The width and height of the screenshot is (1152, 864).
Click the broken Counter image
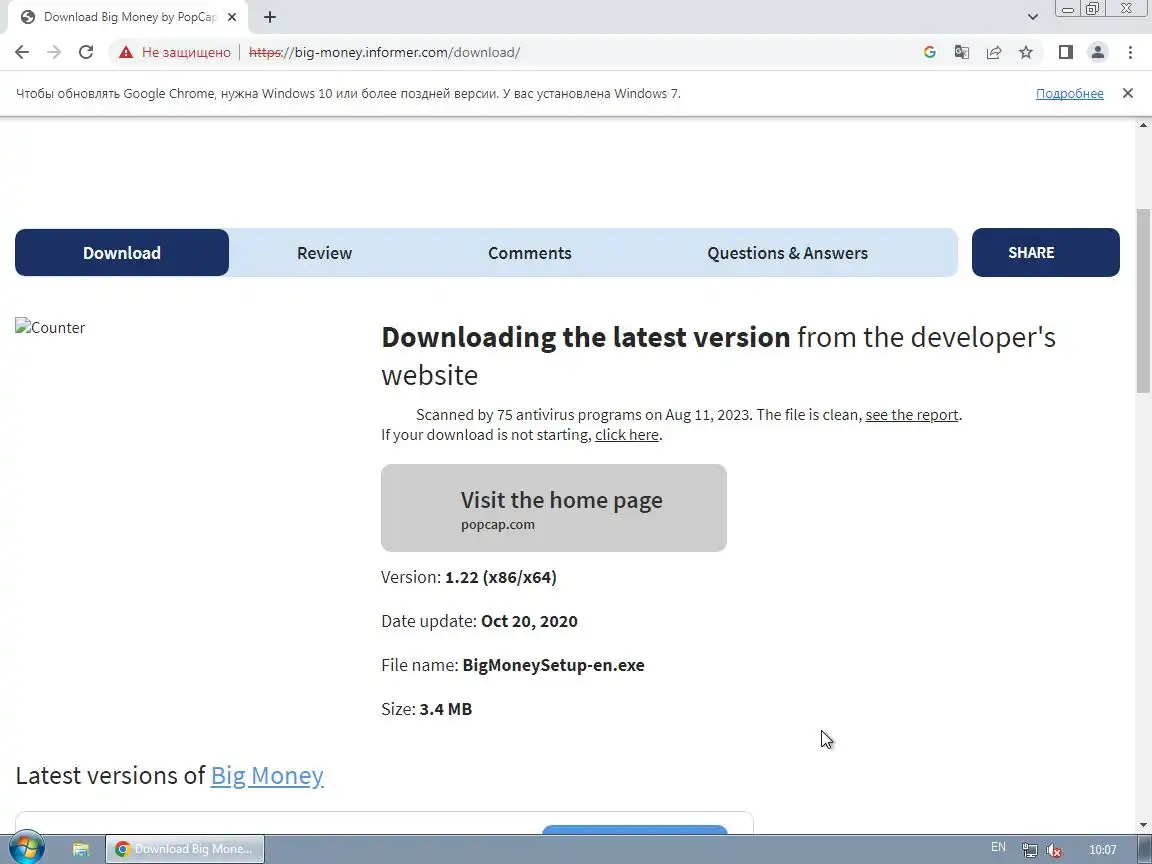pos(50,328)
